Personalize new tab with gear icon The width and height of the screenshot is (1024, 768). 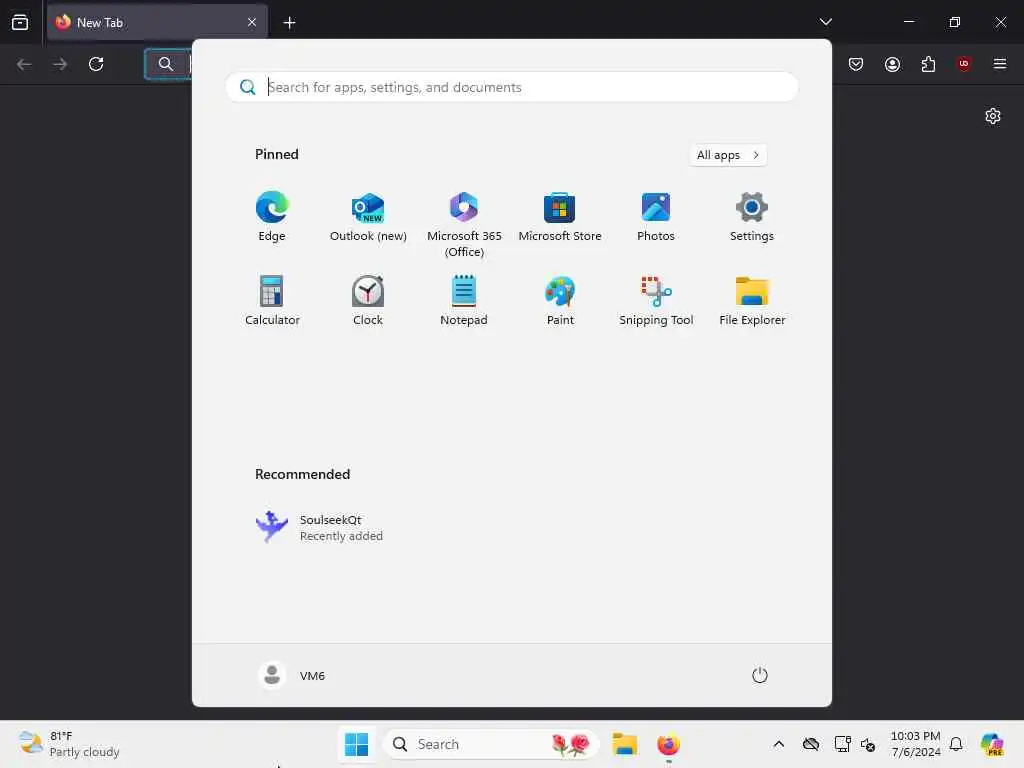(993, 116)
